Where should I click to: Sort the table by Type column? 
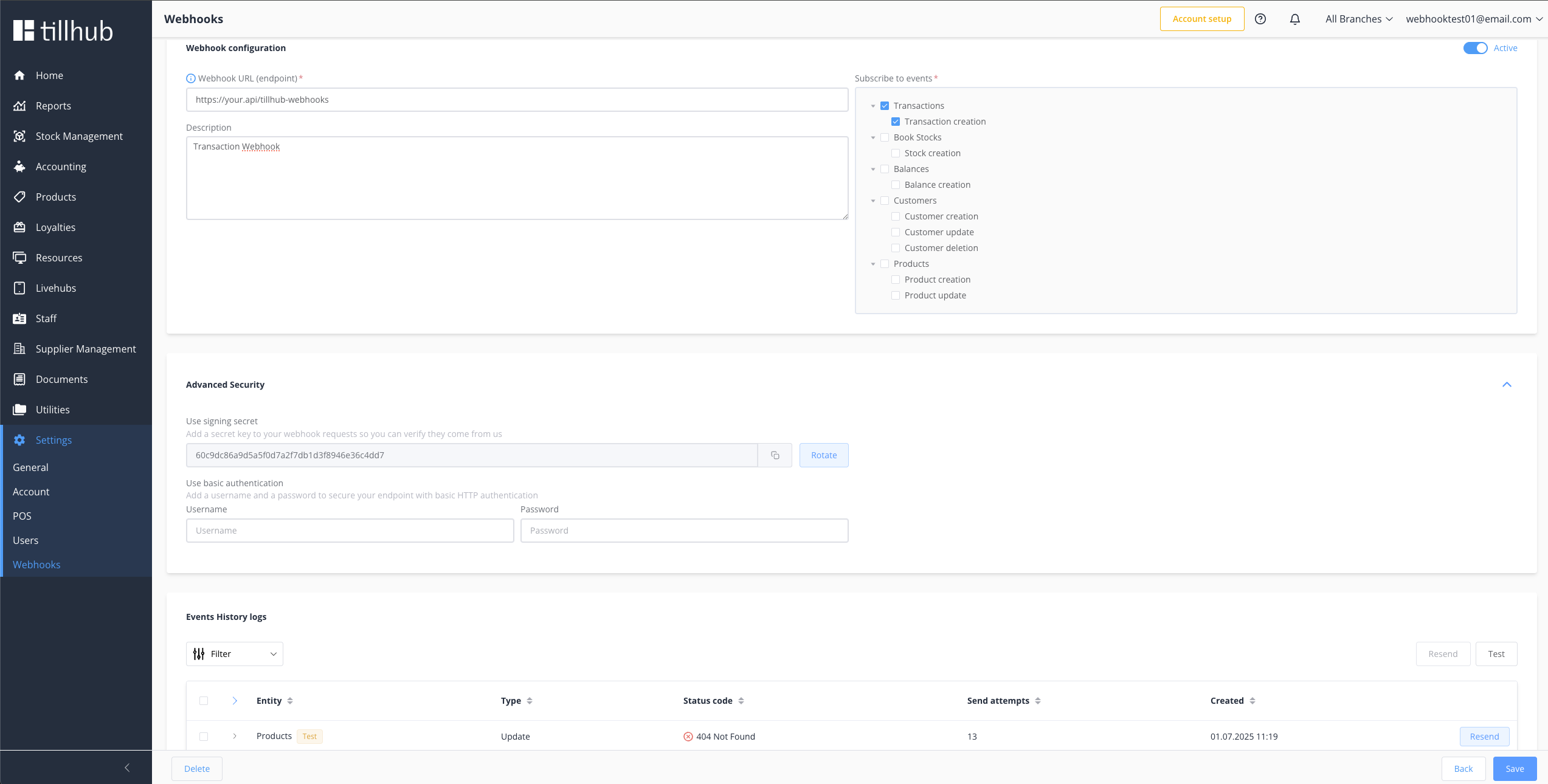[x=530, y=701]
